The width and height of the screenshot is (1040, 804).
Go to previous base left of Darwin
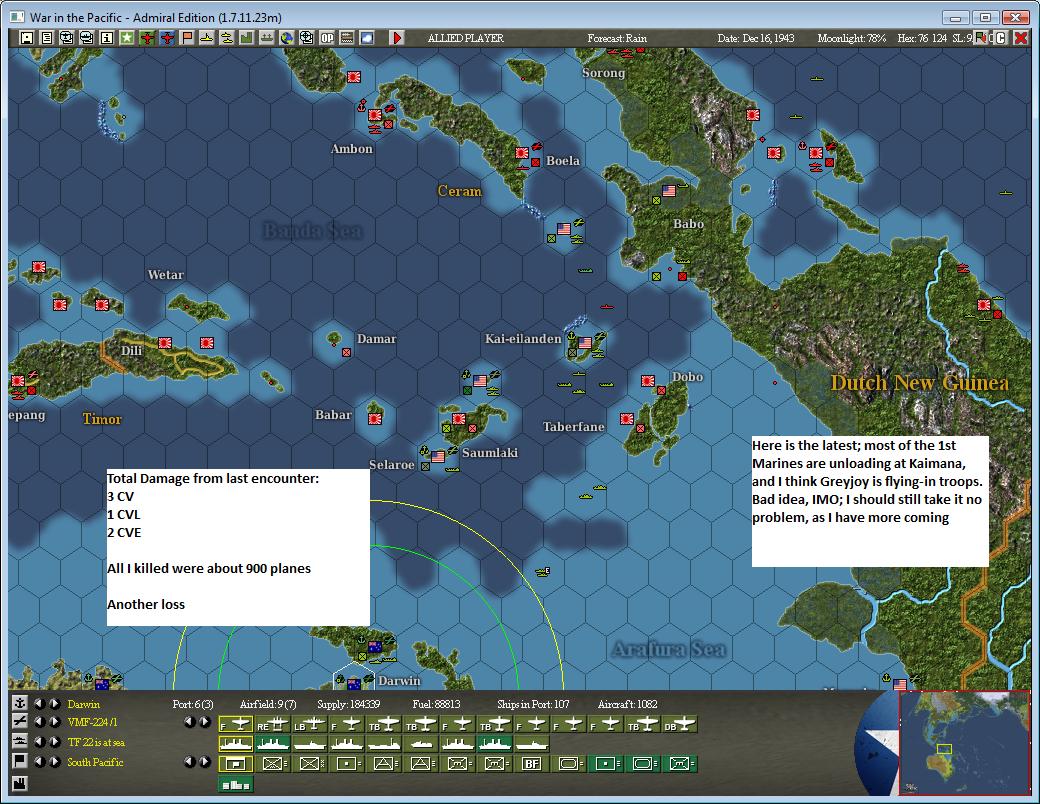[x=40, y=704]
